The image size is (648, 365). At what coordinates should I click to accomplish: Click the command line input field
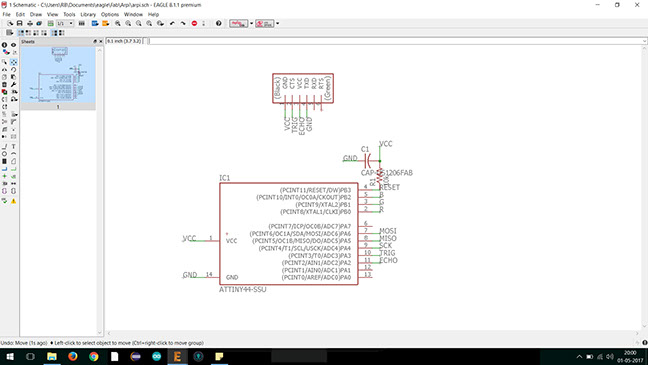click(395, 41)
